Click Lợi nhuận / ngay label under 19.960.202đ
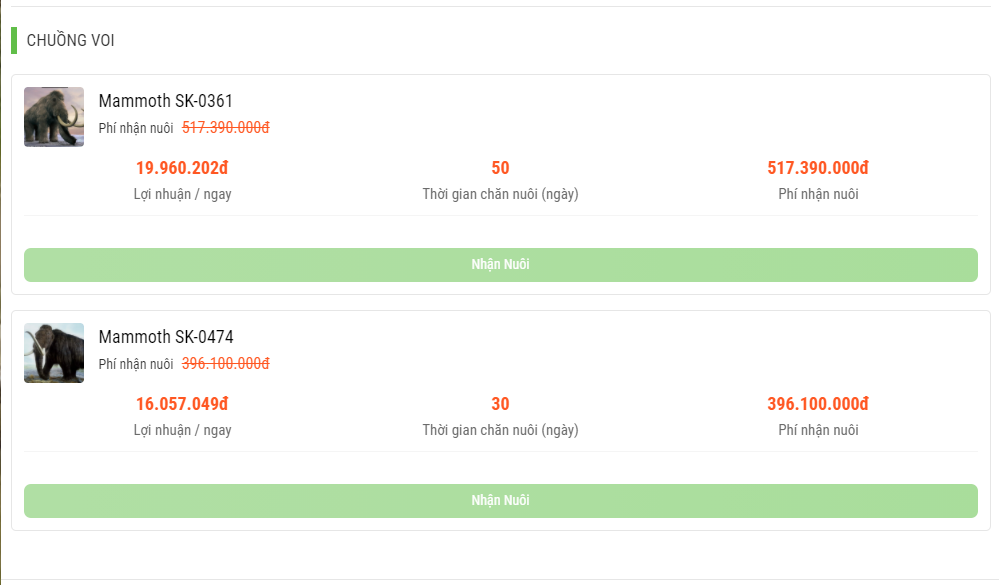999x585 pixels. pyautogui.click(x=182, y=194)
